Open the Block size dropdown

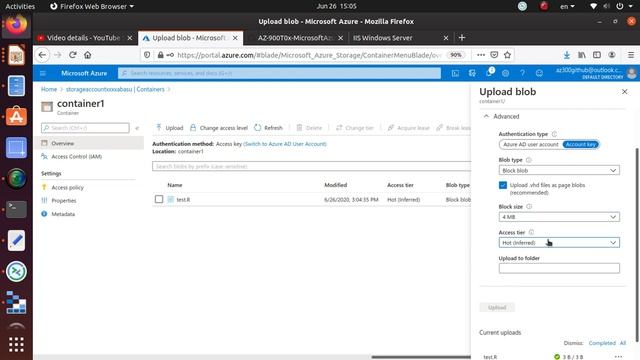coord(559,217)
